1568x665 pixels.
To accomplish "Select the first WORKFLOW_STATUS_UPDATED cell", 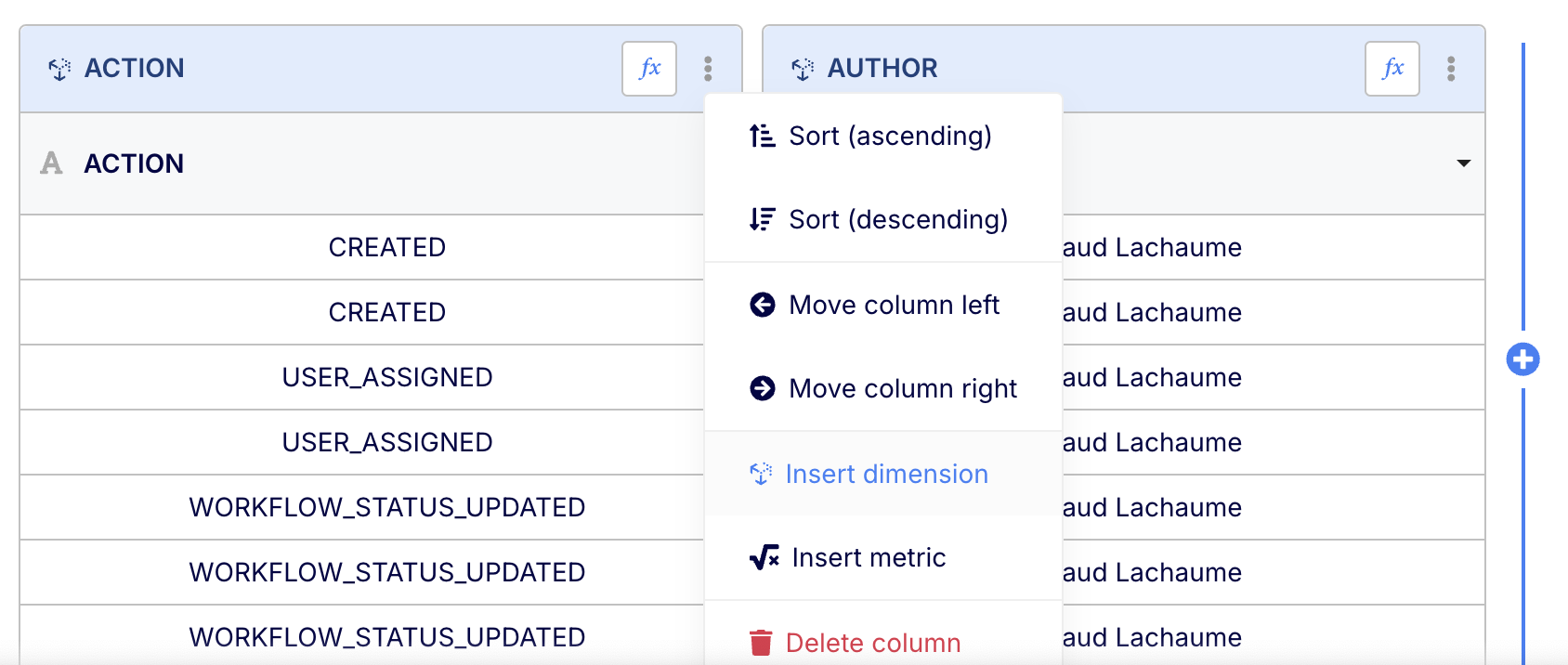I will tap(386, 508).
